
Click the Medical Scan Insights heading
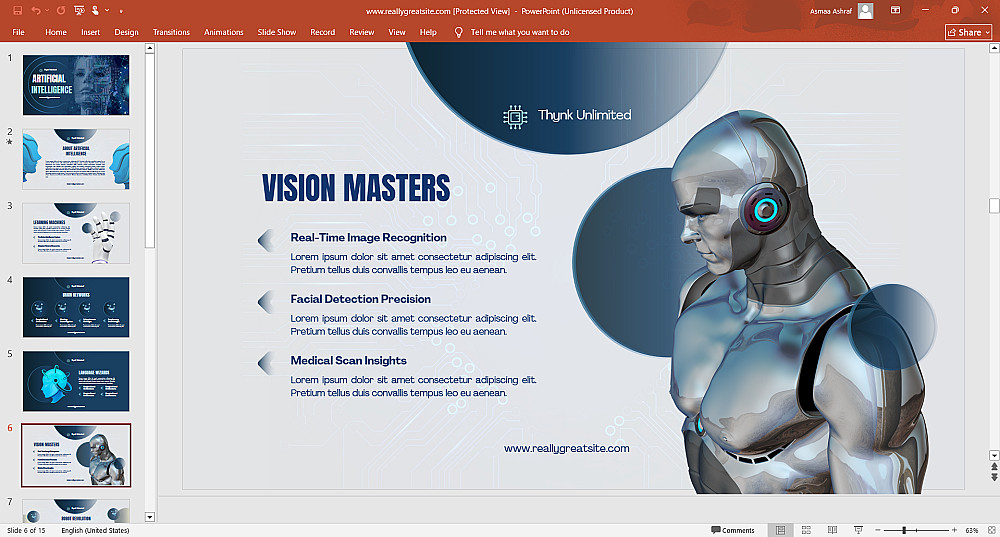tap(348, 360)
